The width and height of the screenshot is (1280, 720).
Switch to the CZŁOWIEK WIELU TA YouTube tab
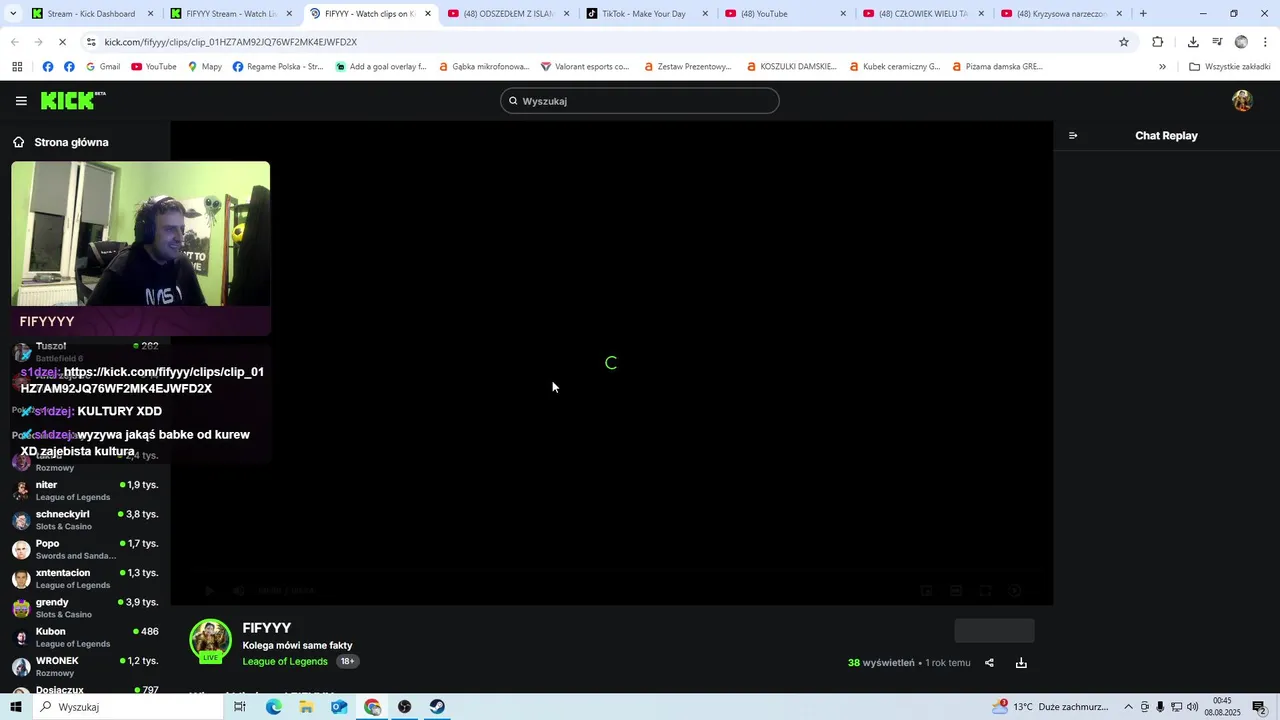pos(923,14)
